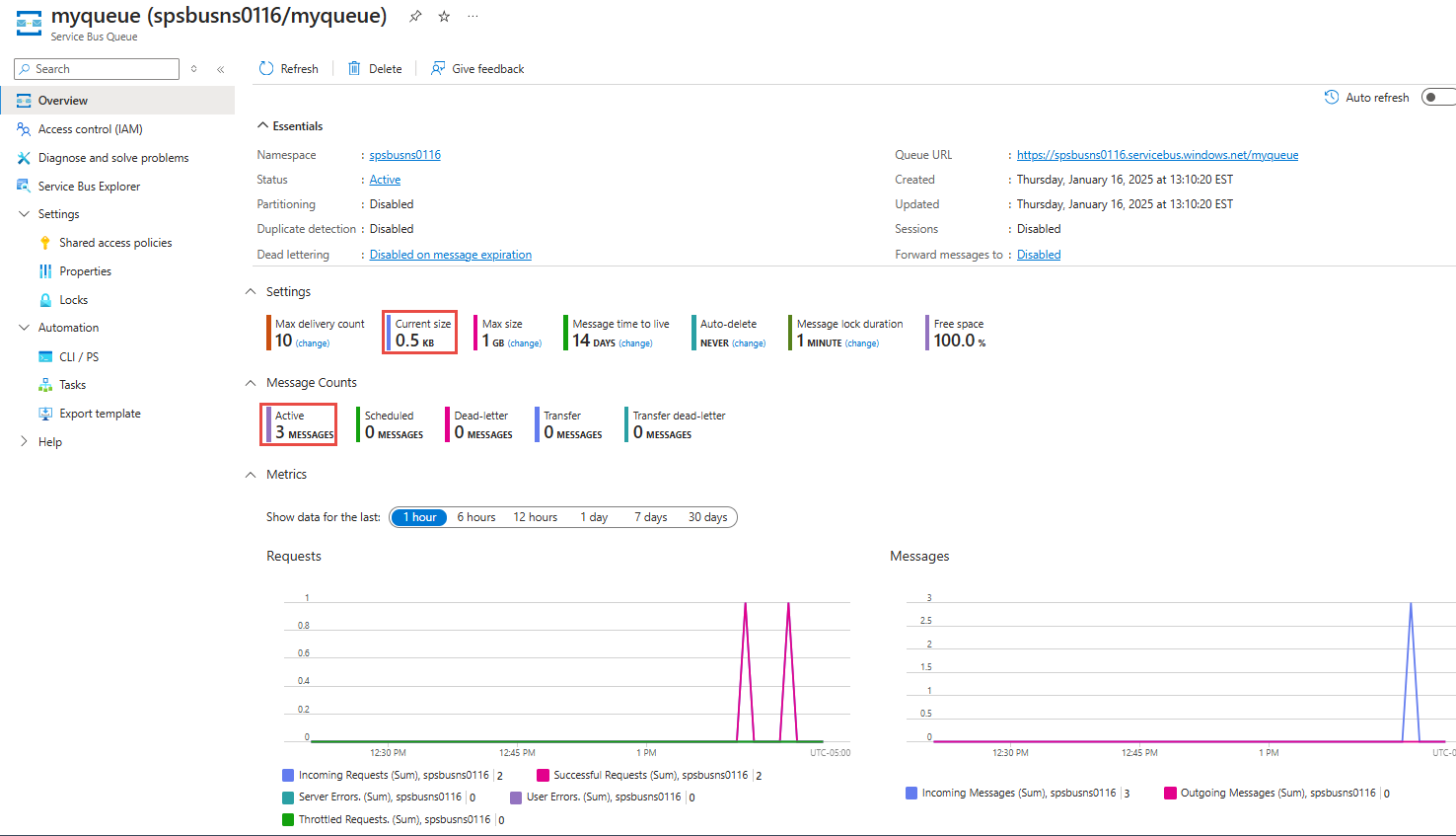This screenshot has height=836, width=1456.
Task: Click the Diagnose and solve problems icon
Action: pyautogui.click(x=24, y=158)
